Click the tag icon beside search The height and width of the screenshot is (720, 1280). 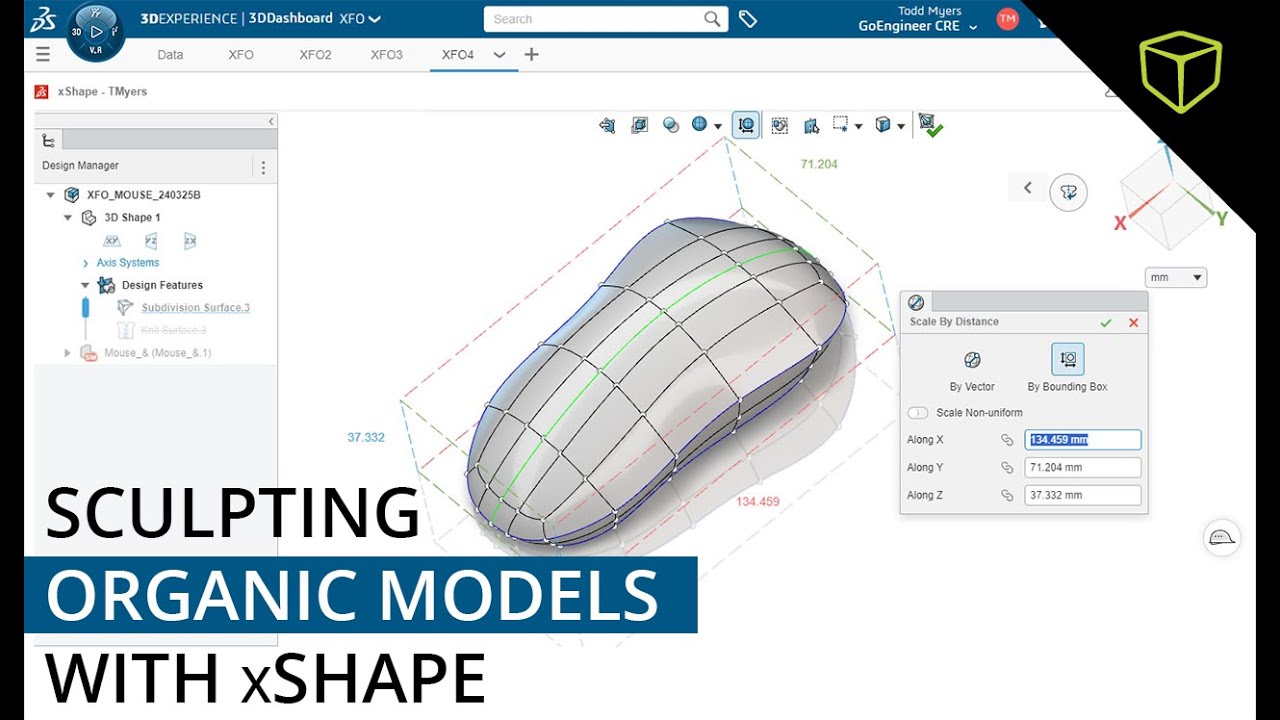[x=747, y=18]
